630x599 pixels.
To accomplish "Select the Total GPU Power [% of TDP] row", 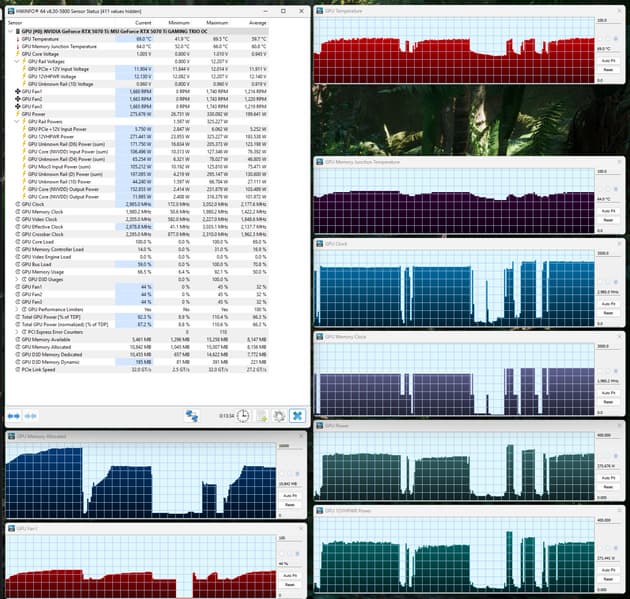I will pyautogui.click(x=138, y=317).
